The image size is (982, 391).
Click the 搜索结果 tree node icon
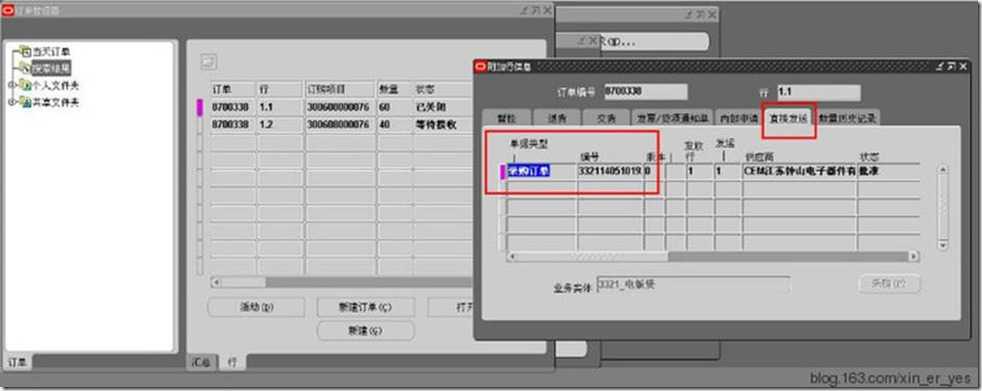25,67
